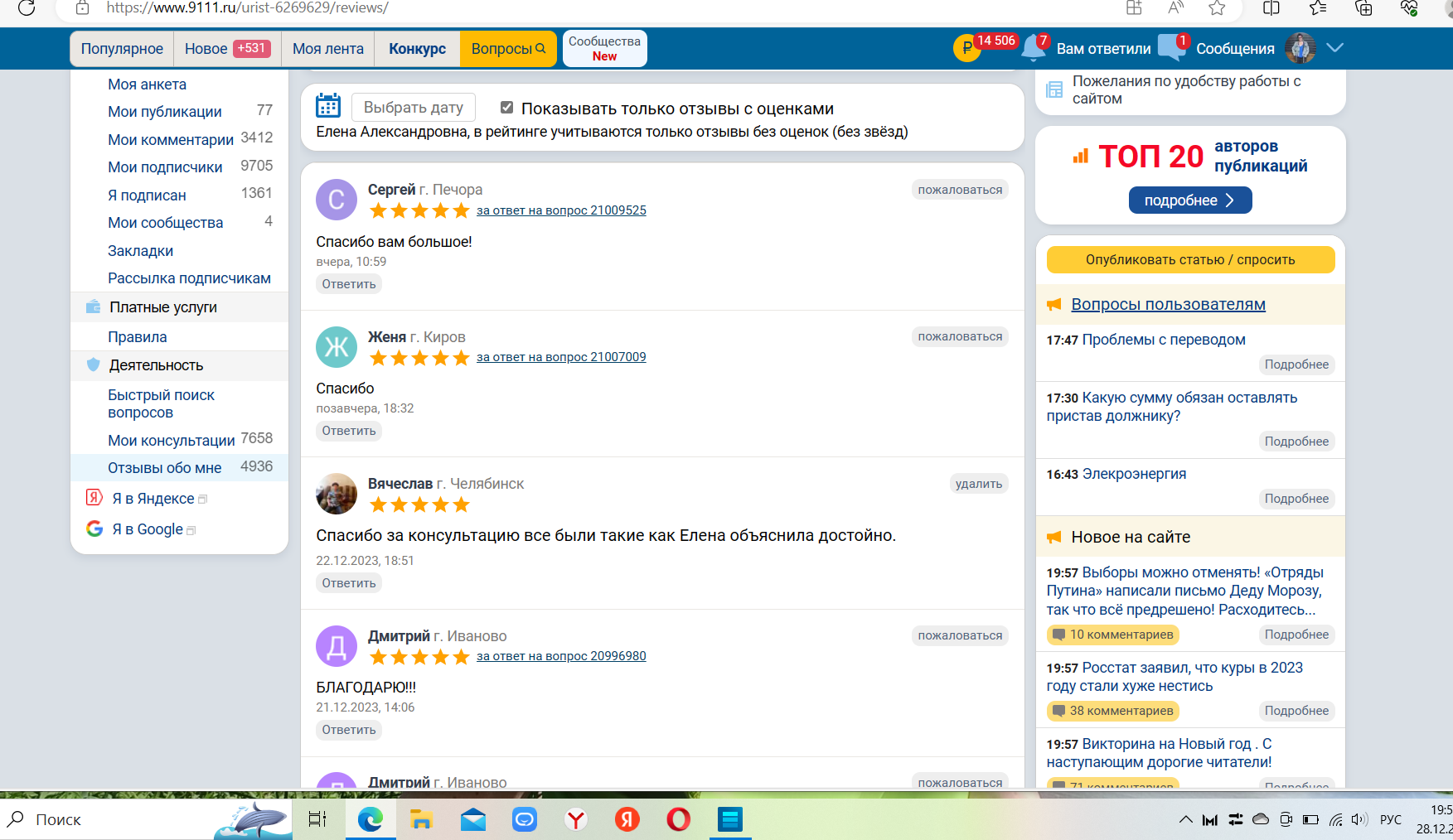The image size is (1453, 840).
Task: Open the Сообщения chat icon
Action: [x=1171, y=48]
